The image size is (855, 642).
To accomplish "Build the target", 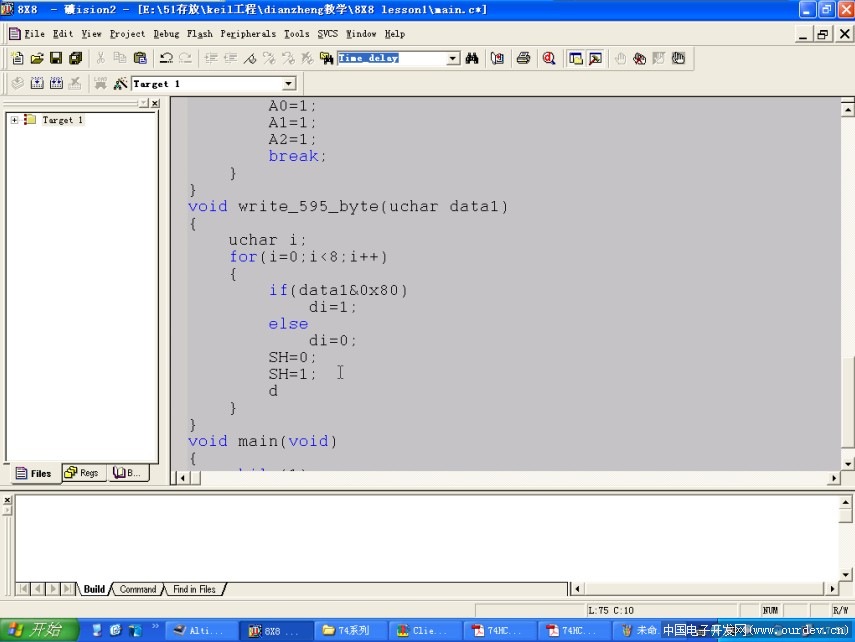I will pyautogui.click(x=37, y=83).
